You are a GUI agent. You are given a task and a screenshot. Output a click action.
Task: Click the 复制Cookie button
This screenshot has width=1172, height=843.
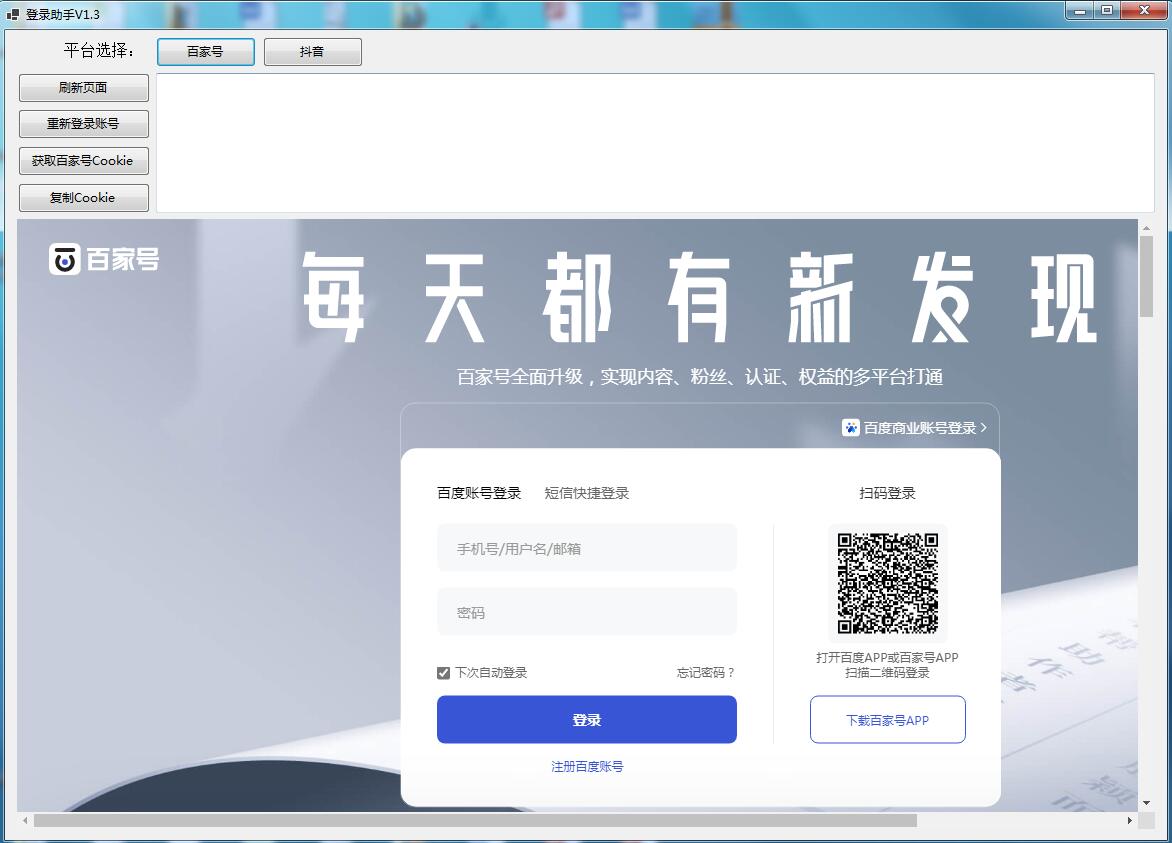coord(84,198)
